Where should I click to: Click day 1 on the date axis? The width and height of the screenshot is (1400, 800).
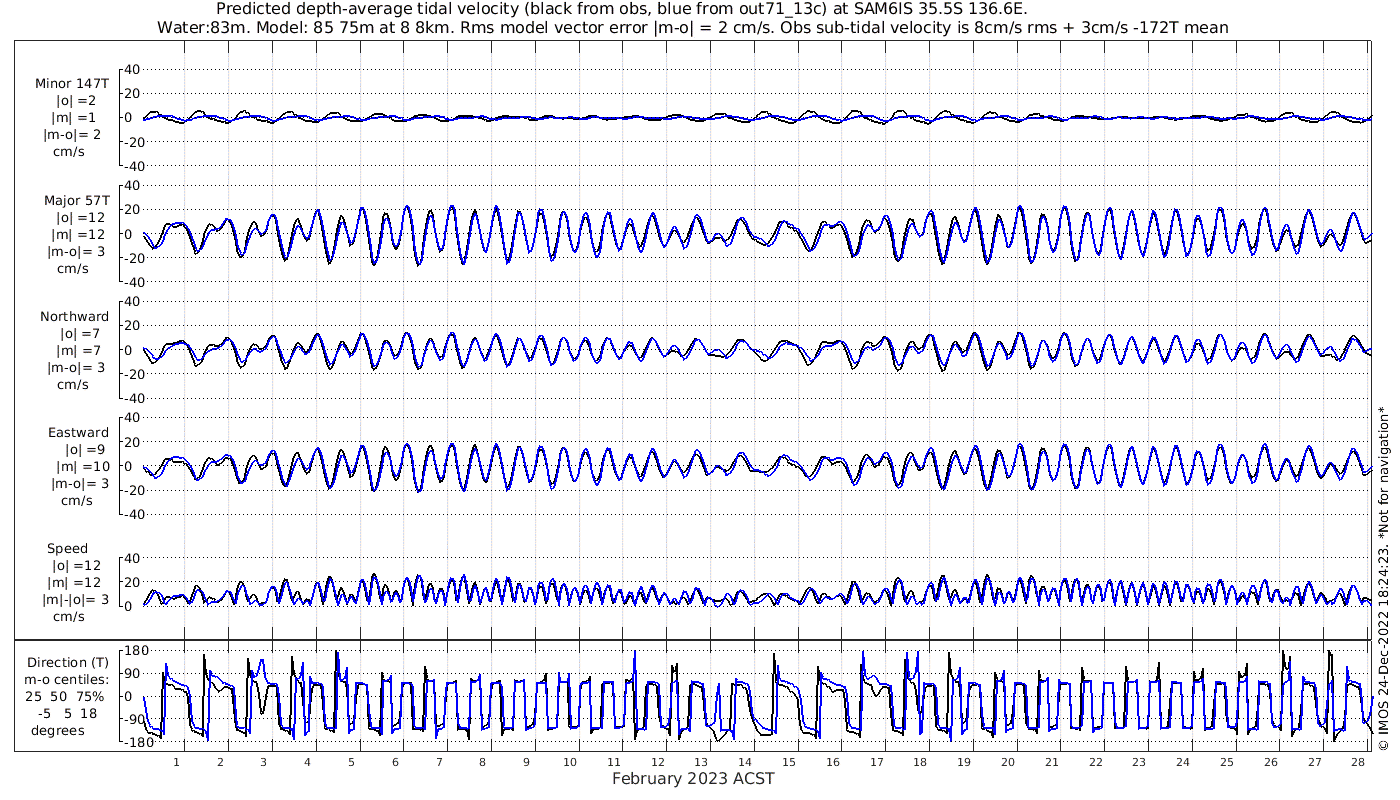[x=176, y=762]
